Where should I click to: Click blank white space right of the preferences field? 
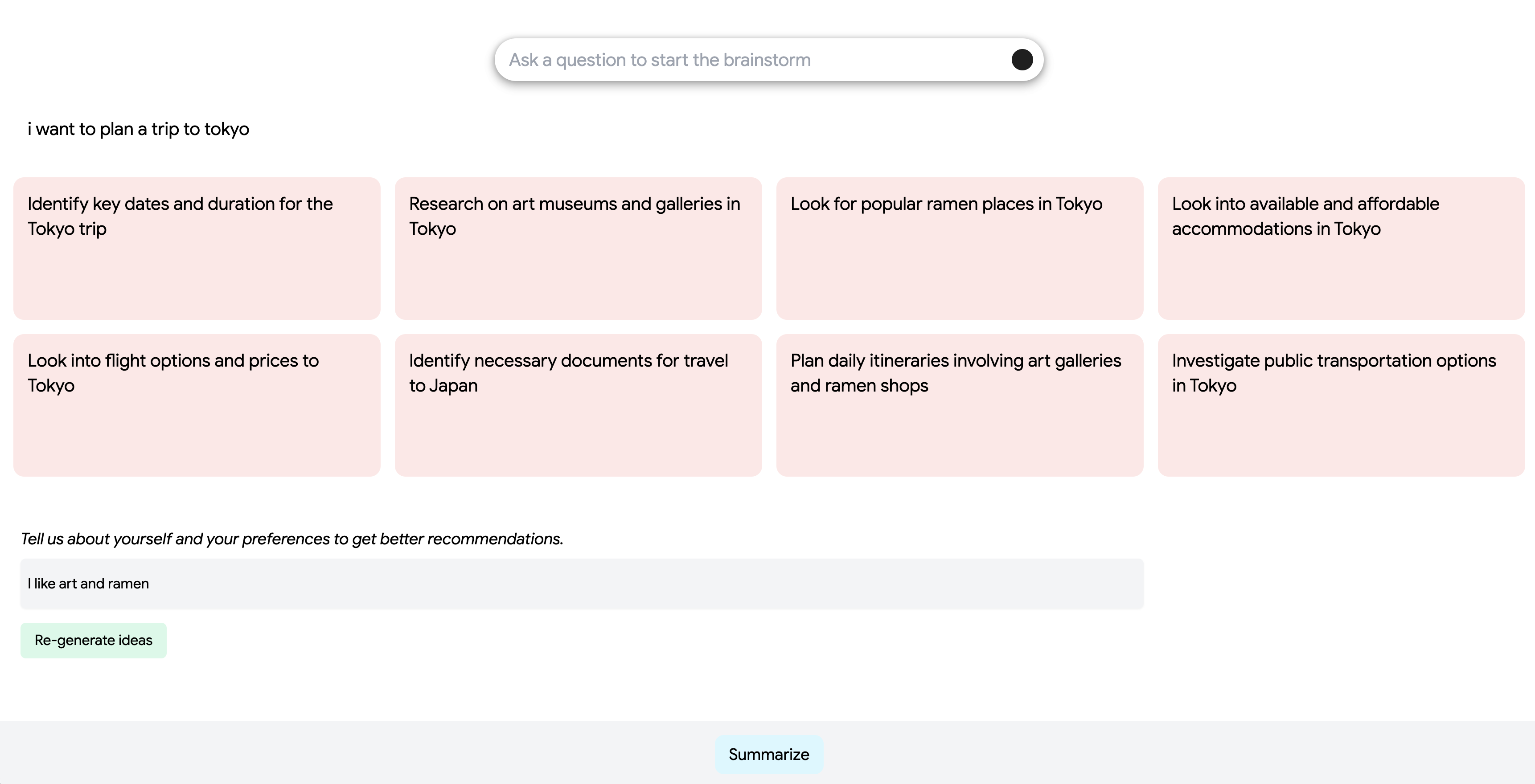click(x=1335, y=584)
